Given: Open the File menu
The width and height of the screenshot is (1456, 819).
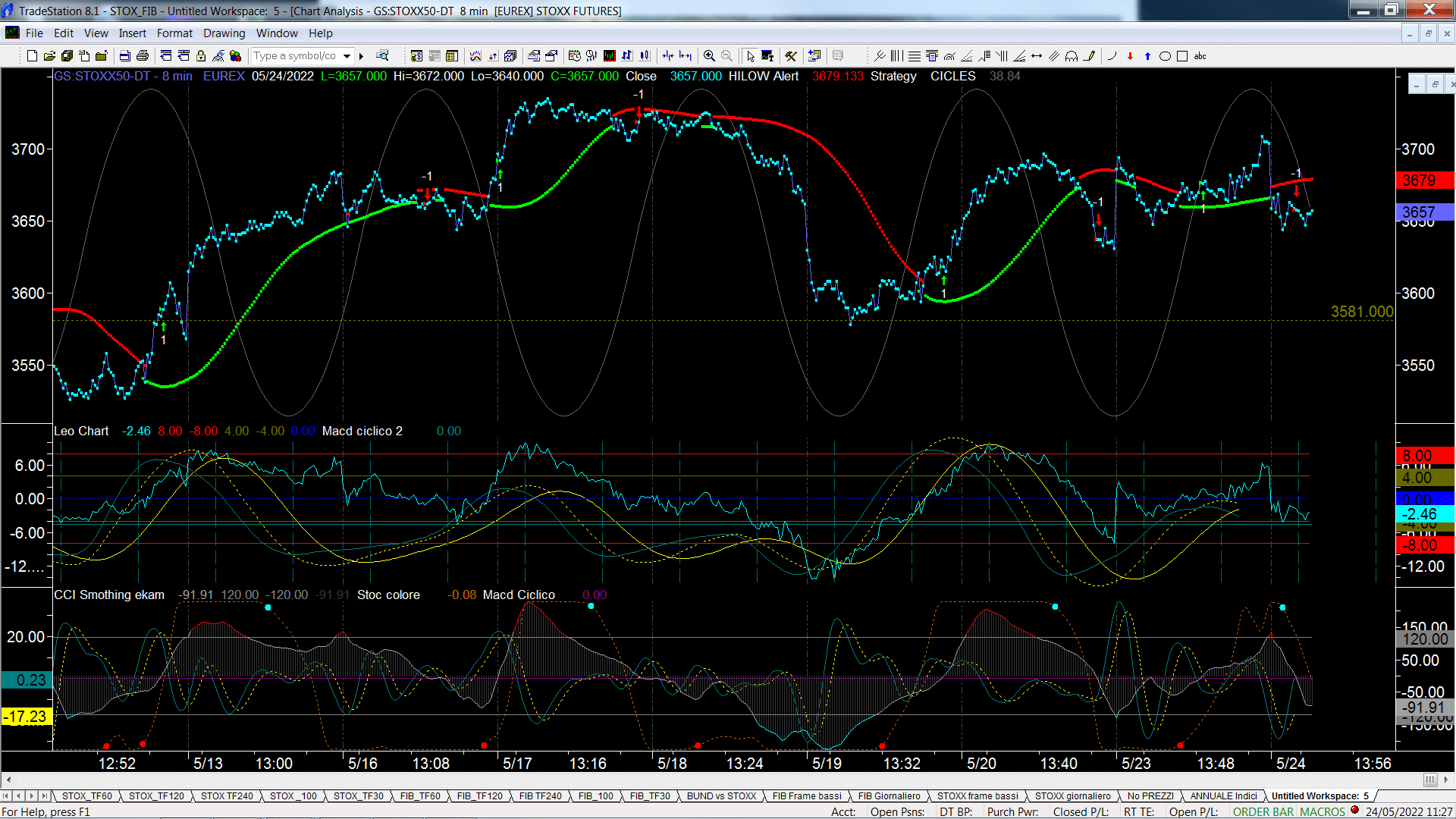Looking at the screenshot, I should (x=34, y=33).
